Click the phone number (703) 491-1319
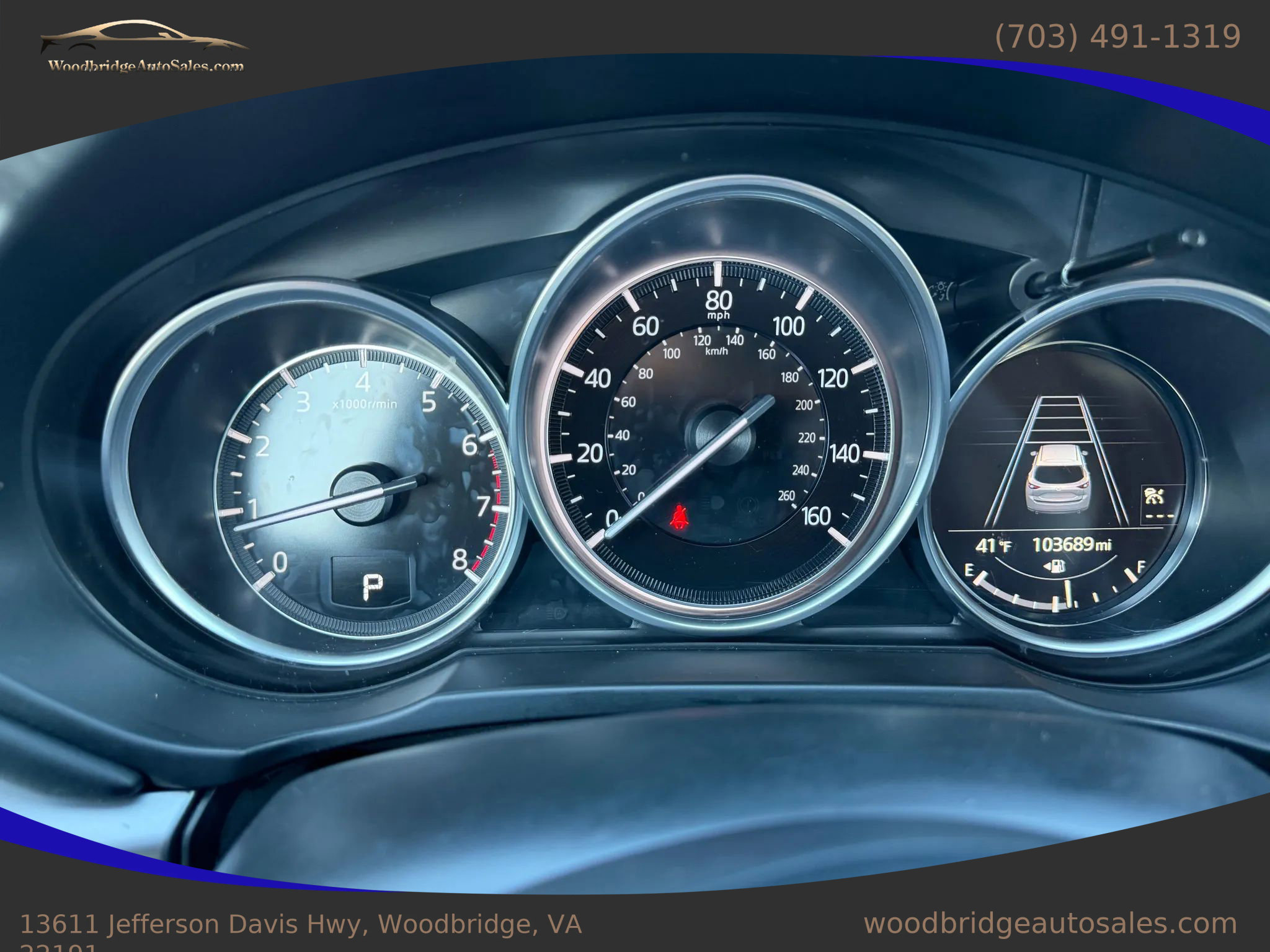 coord(1117,36)
